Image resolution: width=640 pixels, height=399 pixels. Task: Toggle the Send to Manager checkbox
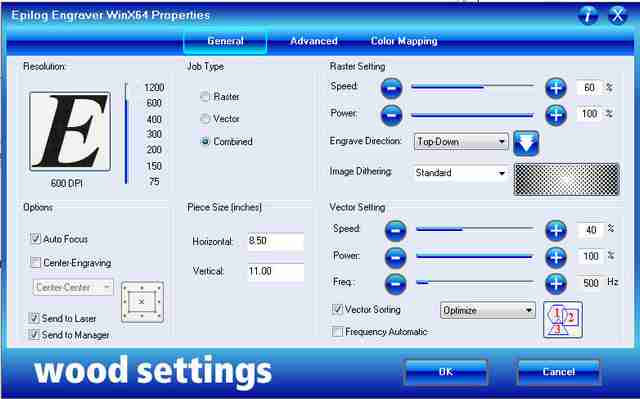pos(33,335)
